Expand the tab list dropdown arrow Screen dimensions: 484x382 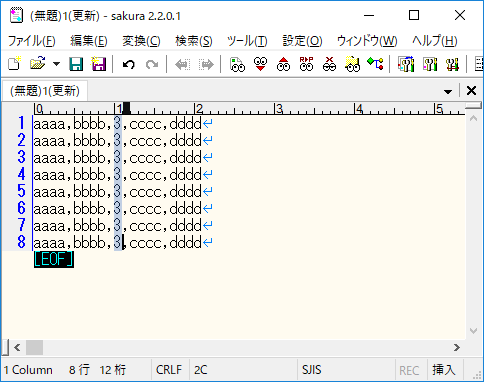pyautogui.click(x=448, y=91)
